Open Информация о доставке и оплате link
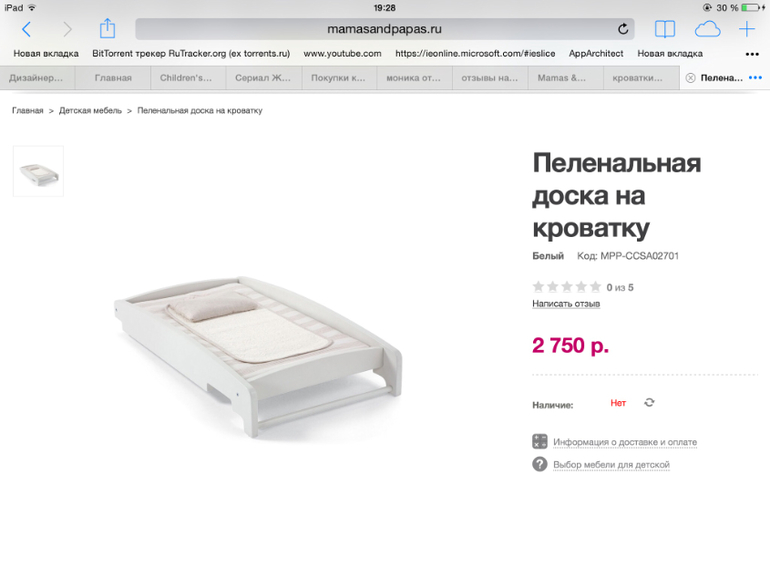This screenshot has height=578, width=770. pos(625,442)
